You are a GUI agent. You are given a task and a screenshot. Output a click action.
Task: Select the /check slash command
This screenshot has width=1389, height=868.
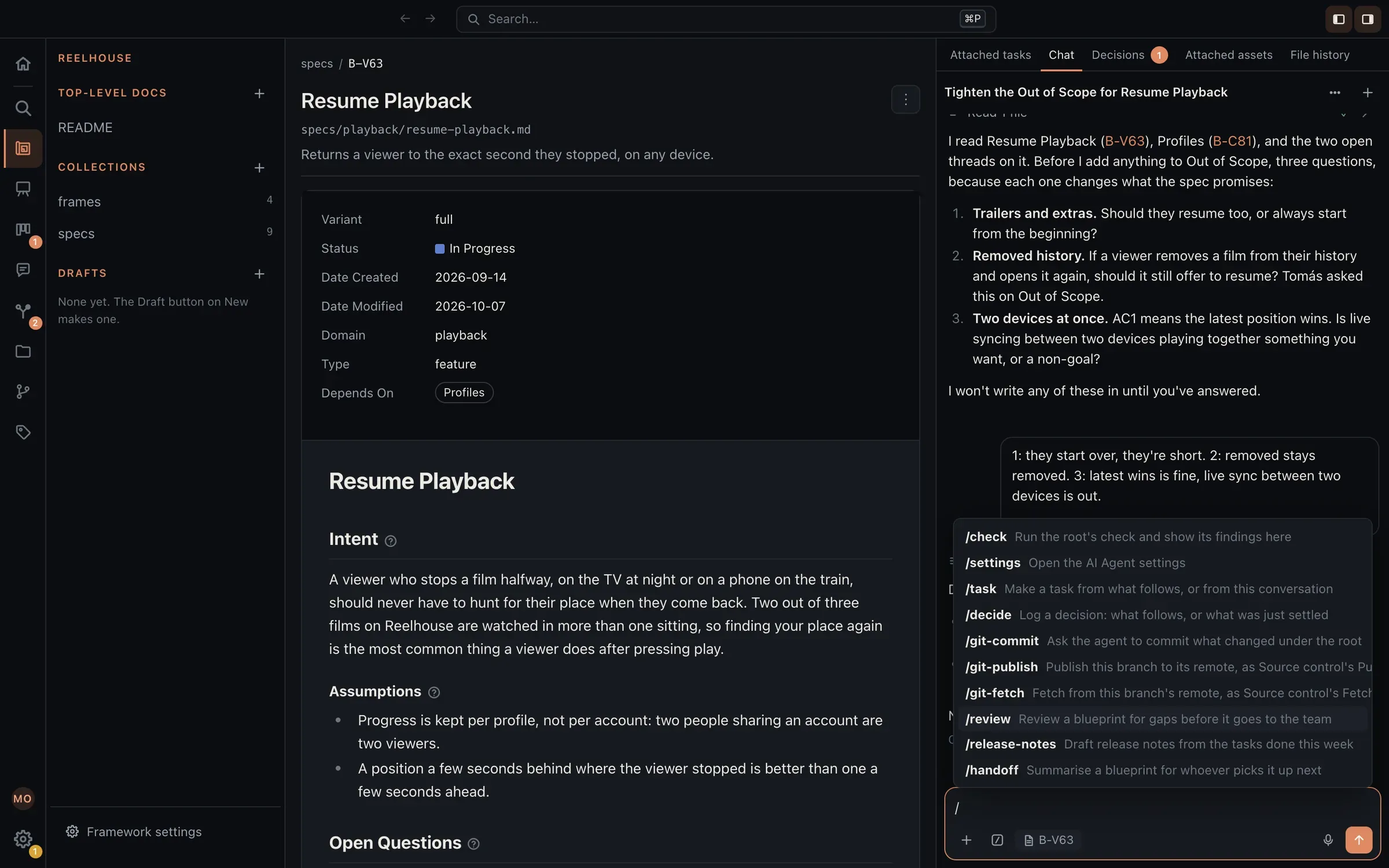tap(1162, 537)
